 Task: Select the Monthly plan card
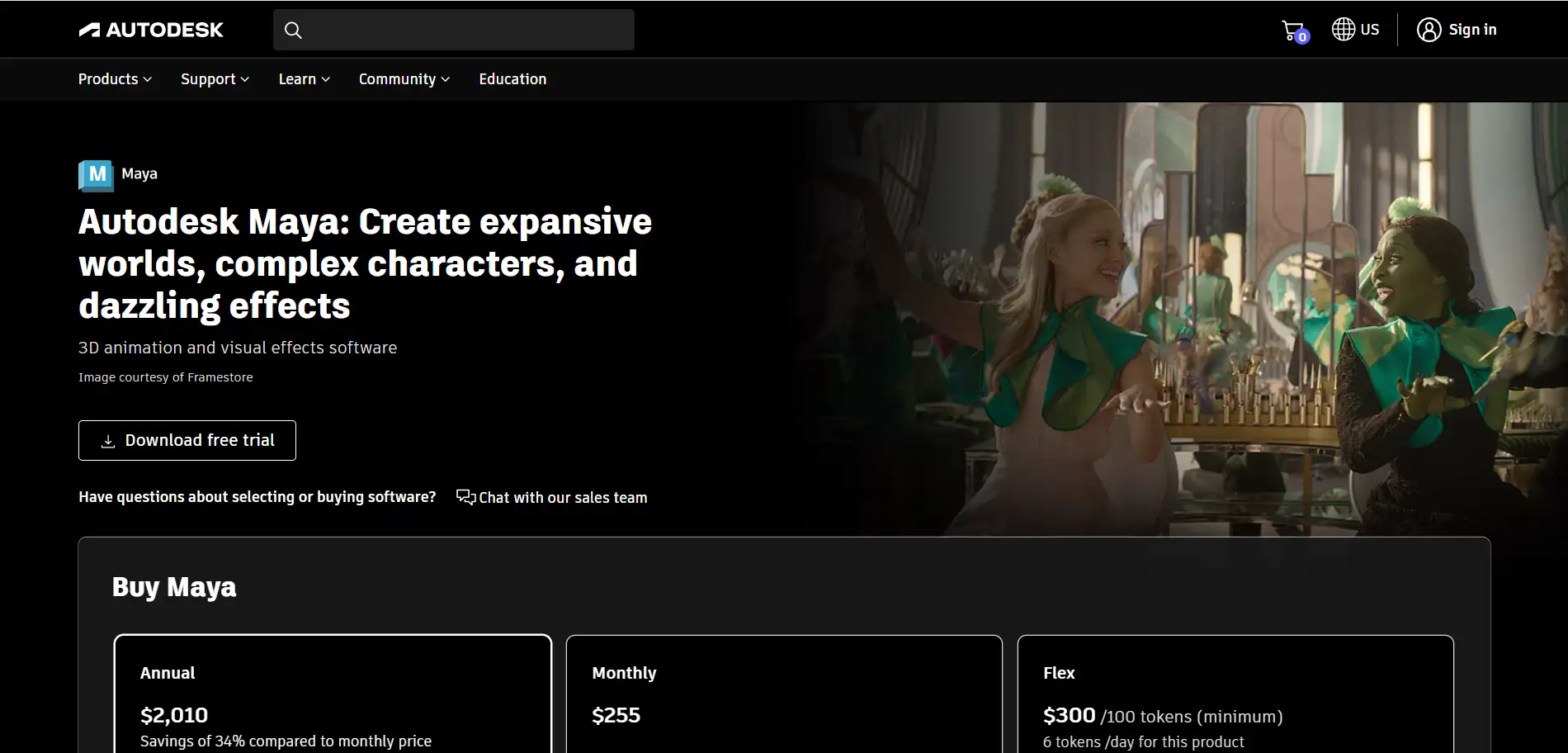click(x=784, y=694)
